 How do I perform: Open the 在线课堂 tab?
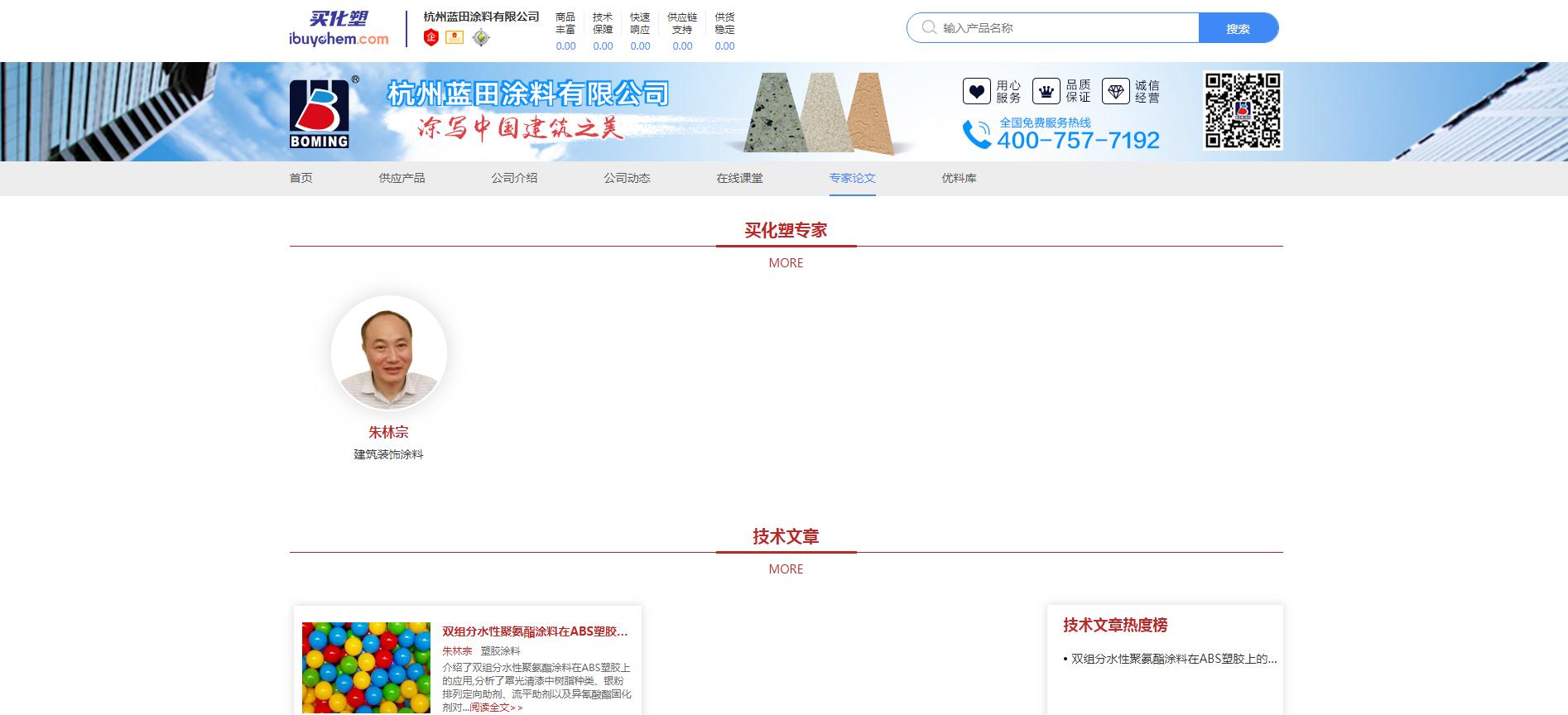(x=740, y=178)
